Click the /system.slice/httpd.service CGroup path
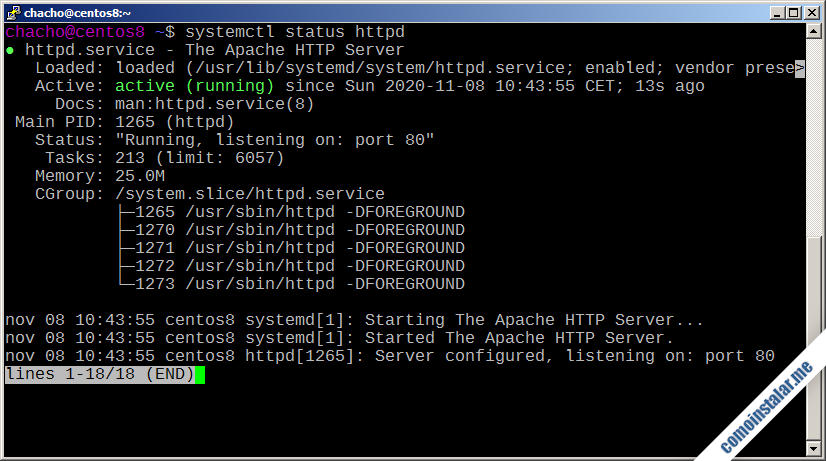Screen dimensions: 826x461 tap(249, 194)
